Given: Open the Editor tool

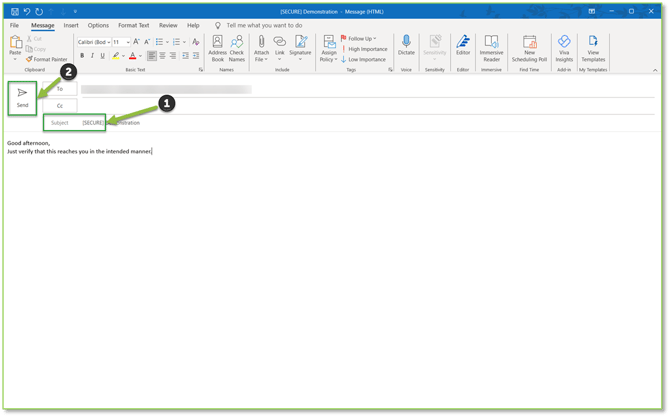Looking at the screenshot, I should click(463, 48).
